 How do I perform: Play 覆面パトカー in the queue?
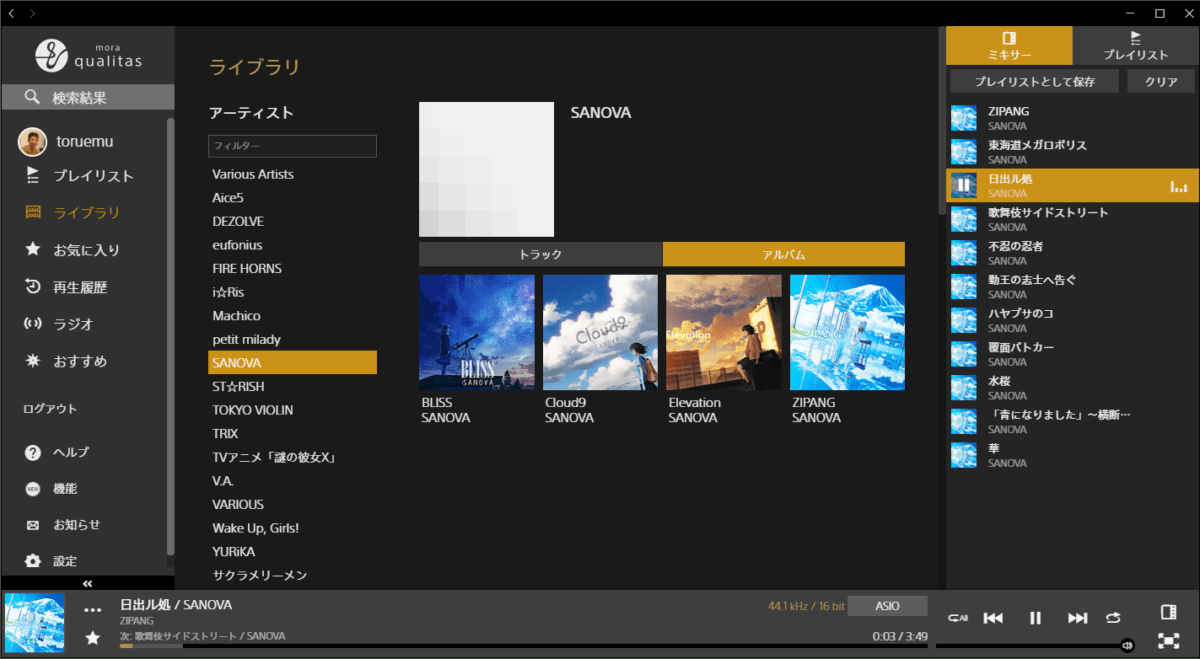tap(1071, 354)
